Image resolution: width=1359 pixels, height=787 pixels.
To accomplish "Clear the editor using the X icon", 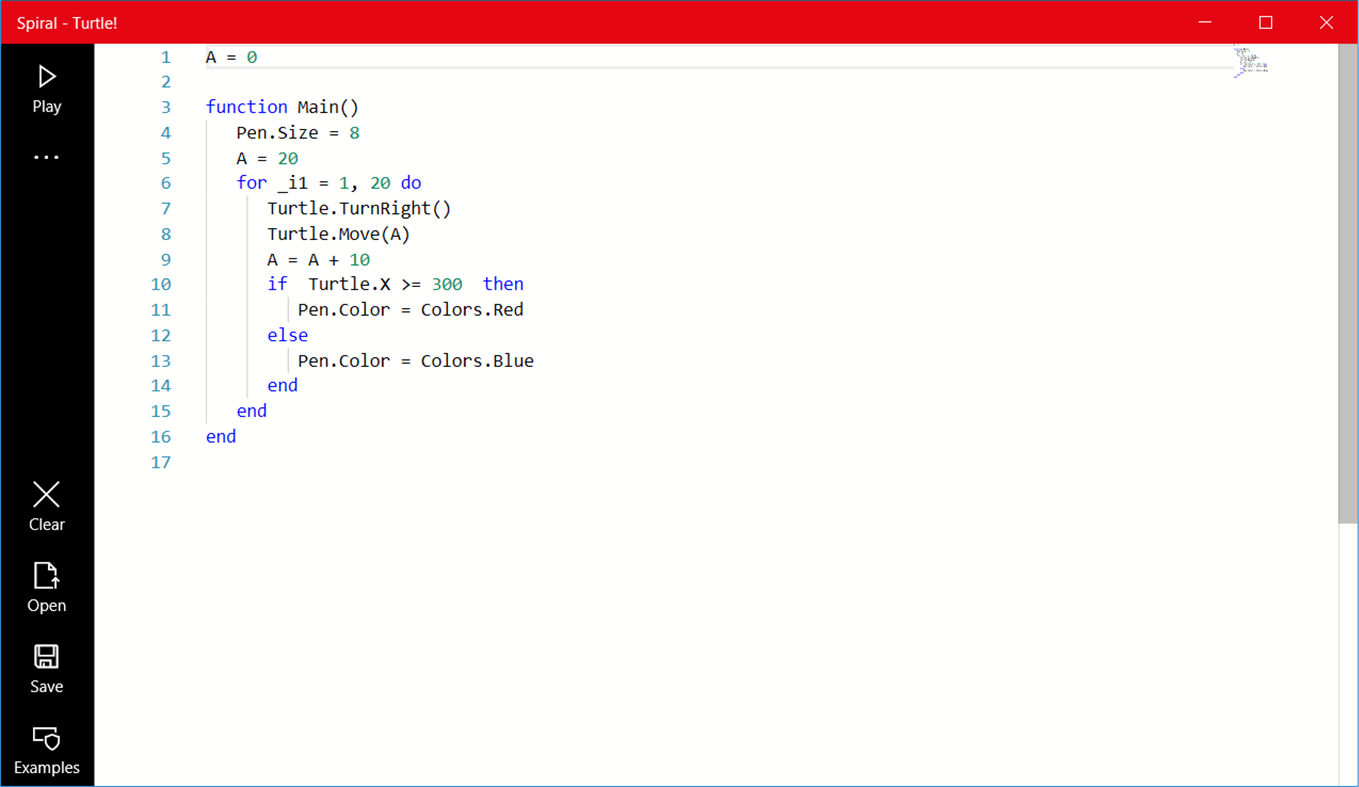I will click(x=46, y=494).
